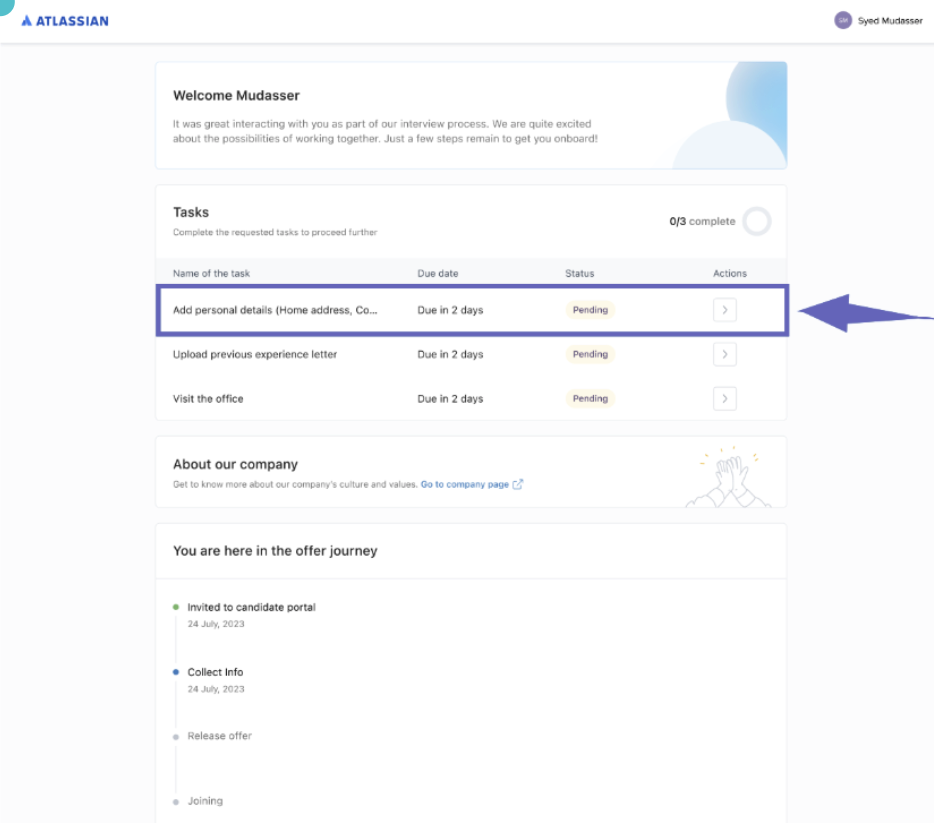Click Pending status of Visit the office
Screen dimensions: 934x823
590,398
